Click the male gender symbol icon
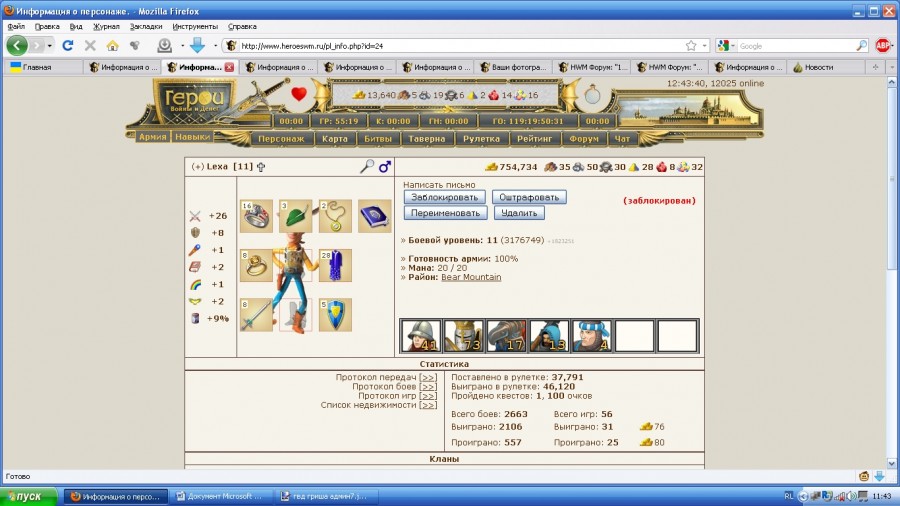900x506 pixels. tap(385, 166)
